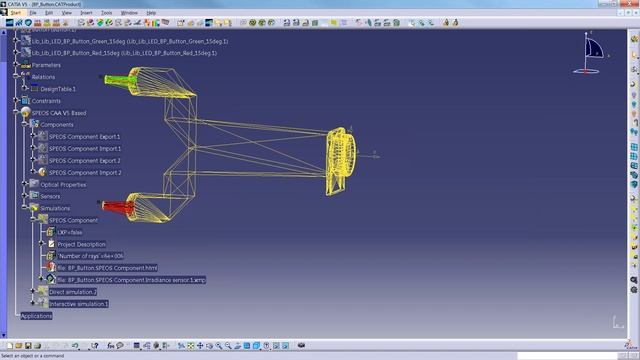The width and height of the screenshot is (640, 360).
Task: Select the Applications tree node
Action: point(36,316)
